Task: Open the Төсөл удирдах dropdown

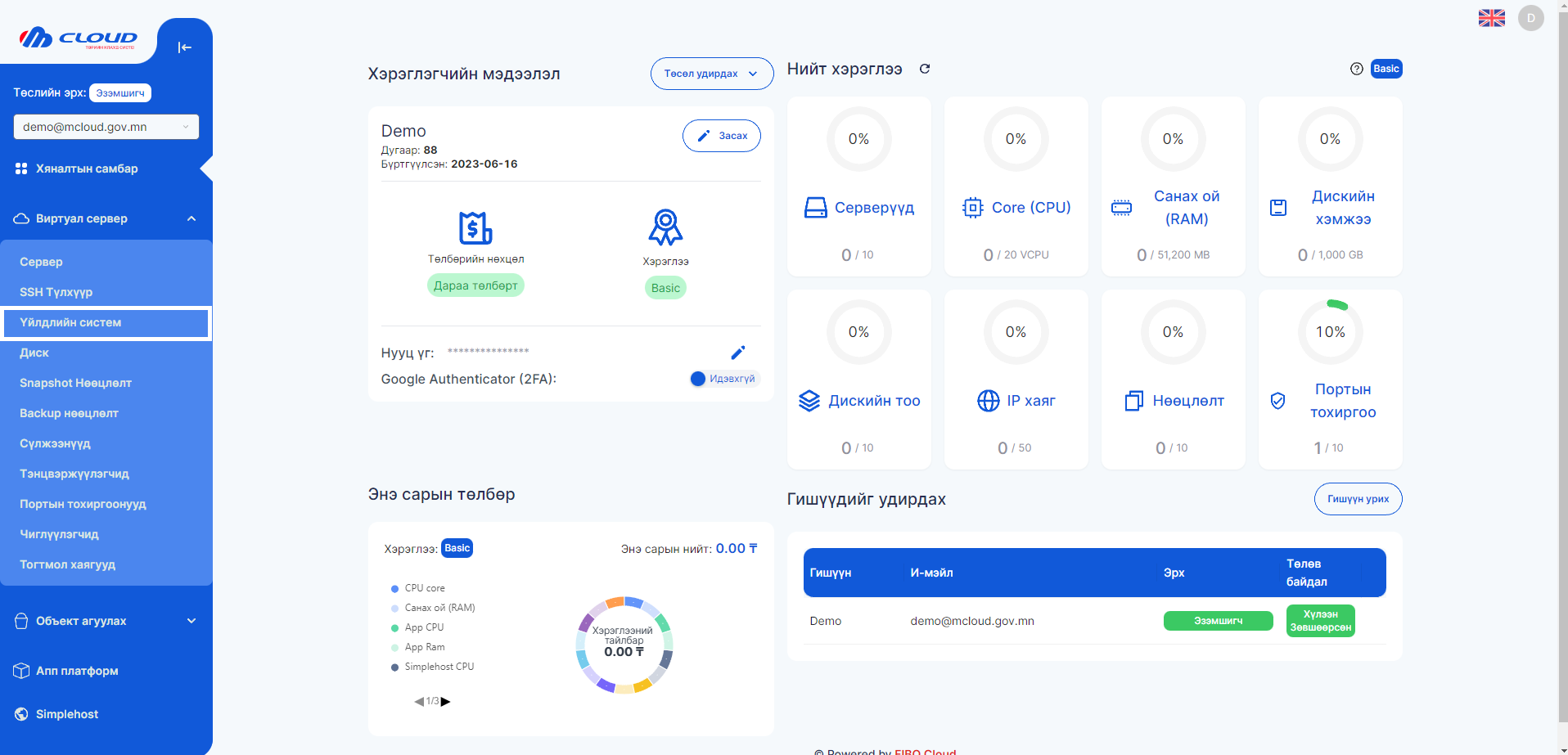Action: (x=711, y=74)
